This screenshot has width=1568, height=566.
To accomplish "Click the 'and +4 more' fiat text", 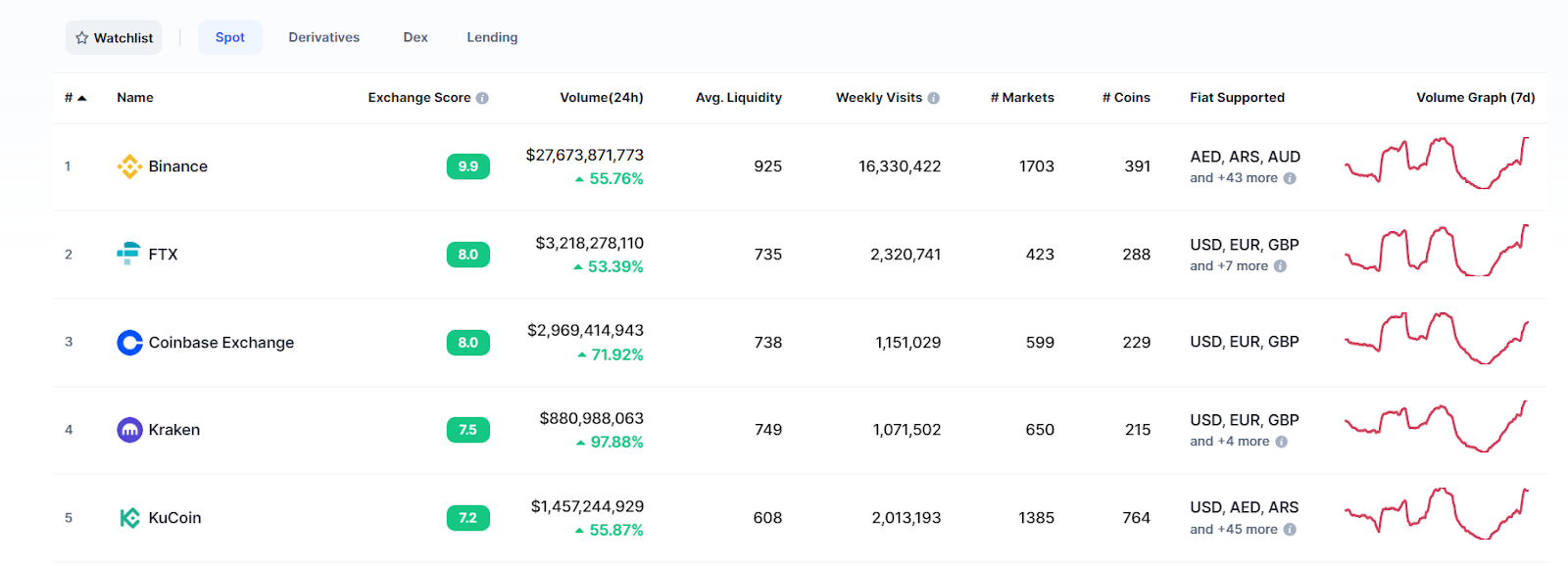I will (x=1230, y=442).
